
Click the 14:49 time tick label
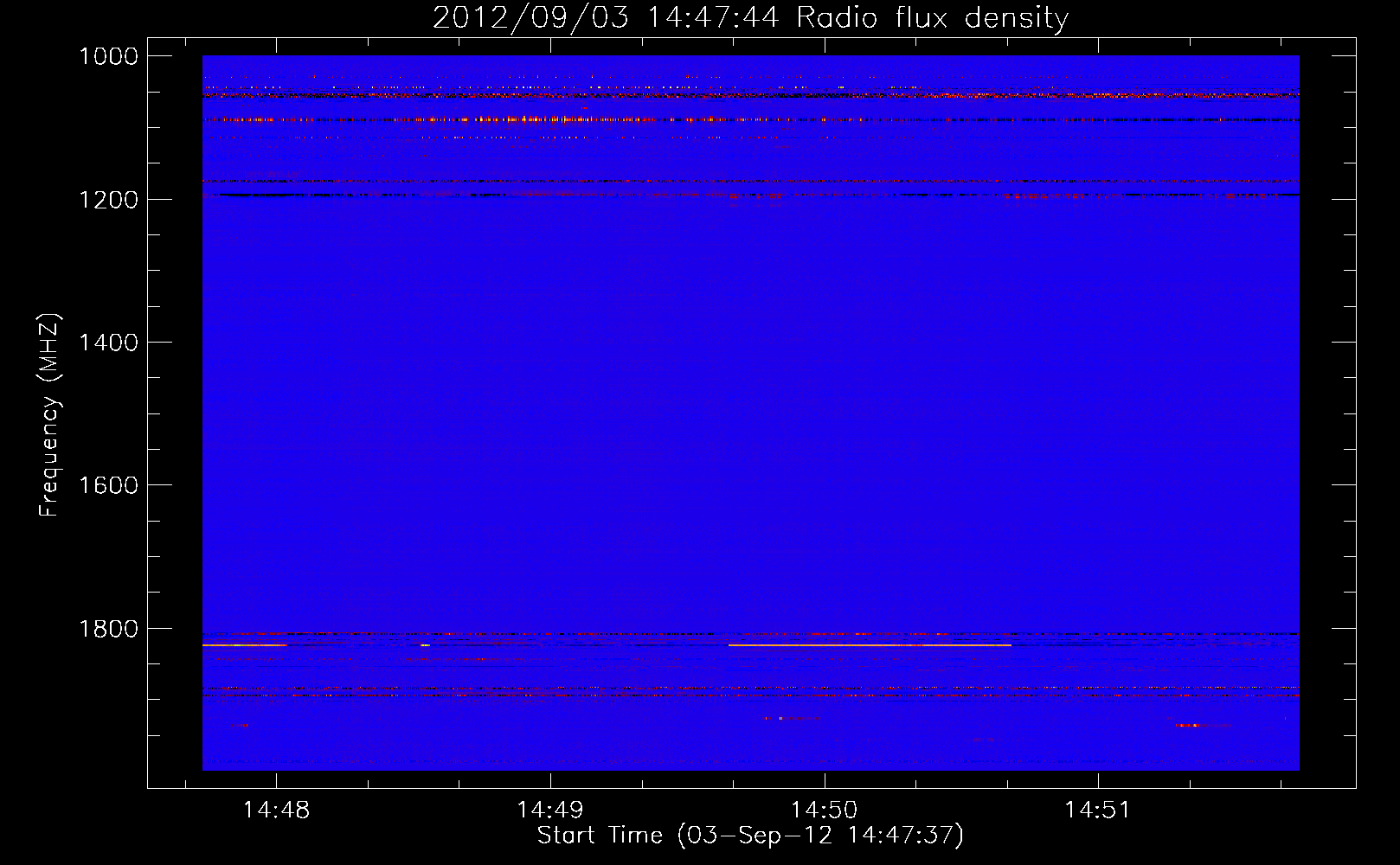(x=550, y=811)
